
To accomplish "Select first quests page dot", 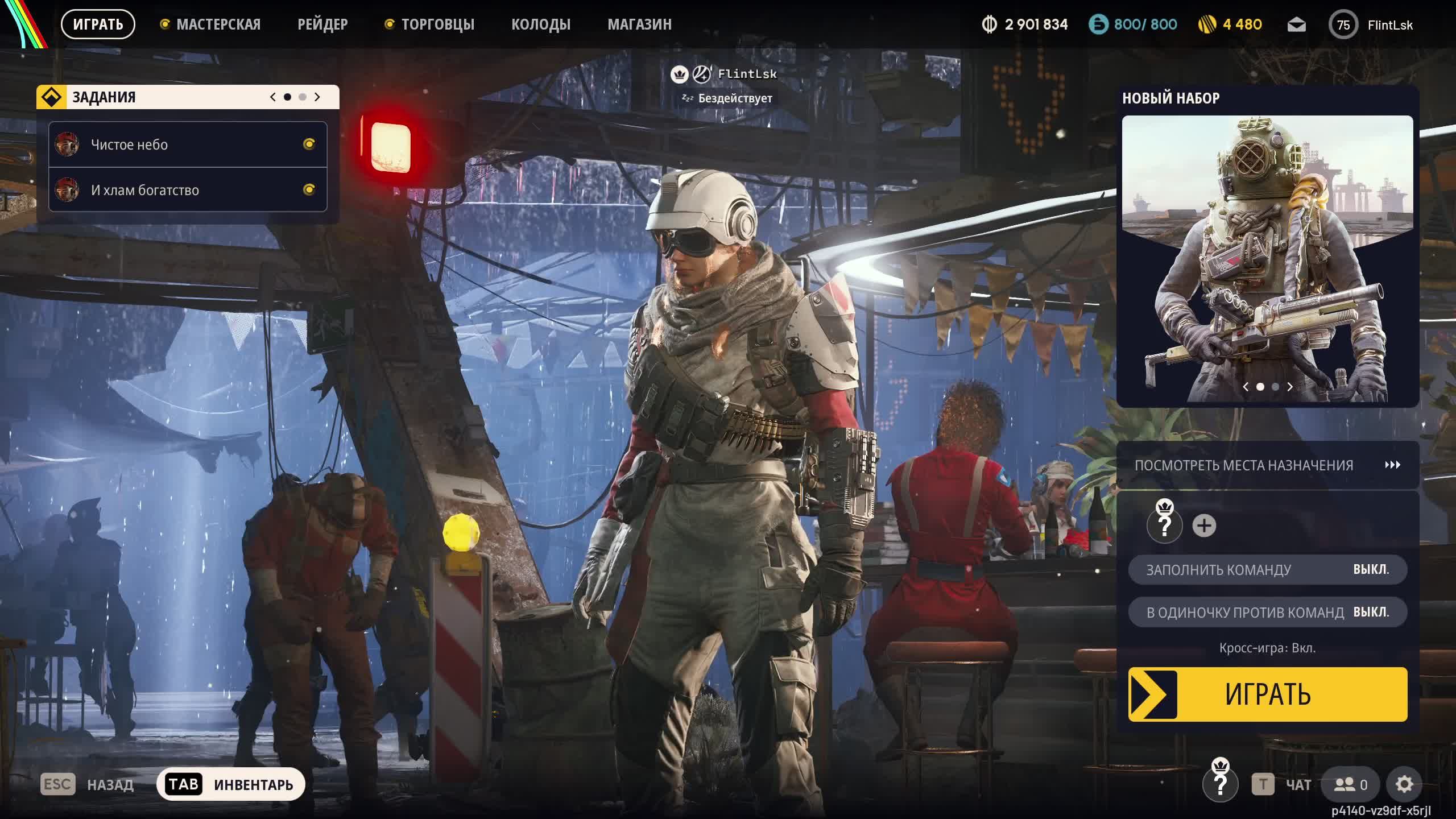I will (x=287, y=97).
